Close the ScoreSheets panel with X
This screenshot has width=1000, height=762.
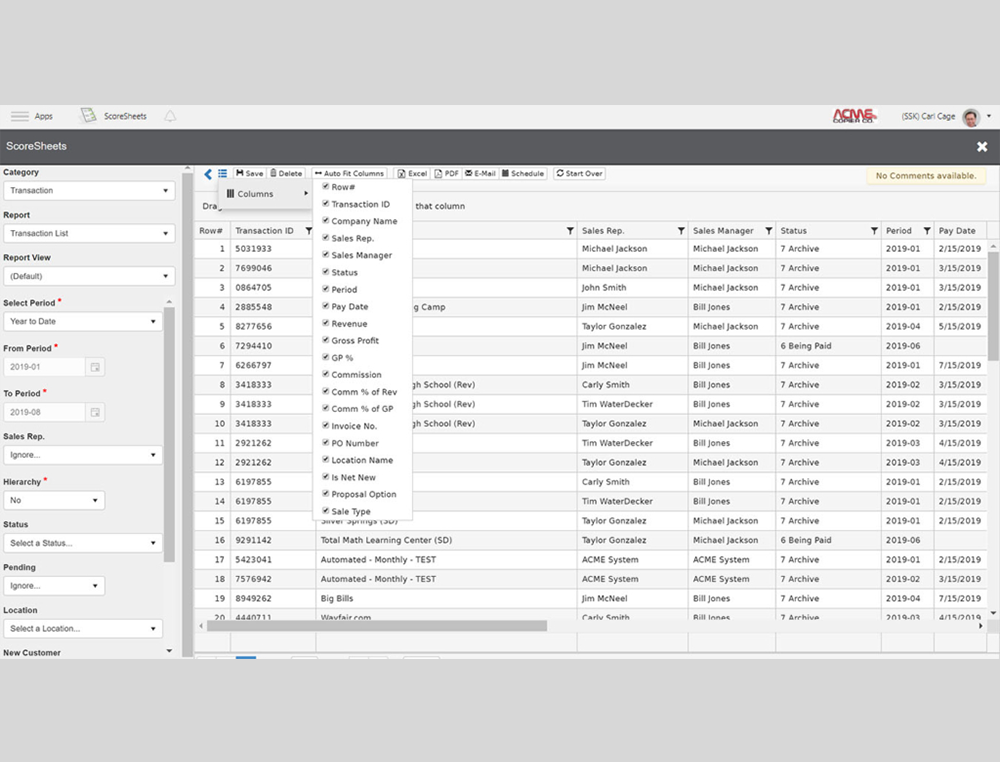[x=982, y=147]
